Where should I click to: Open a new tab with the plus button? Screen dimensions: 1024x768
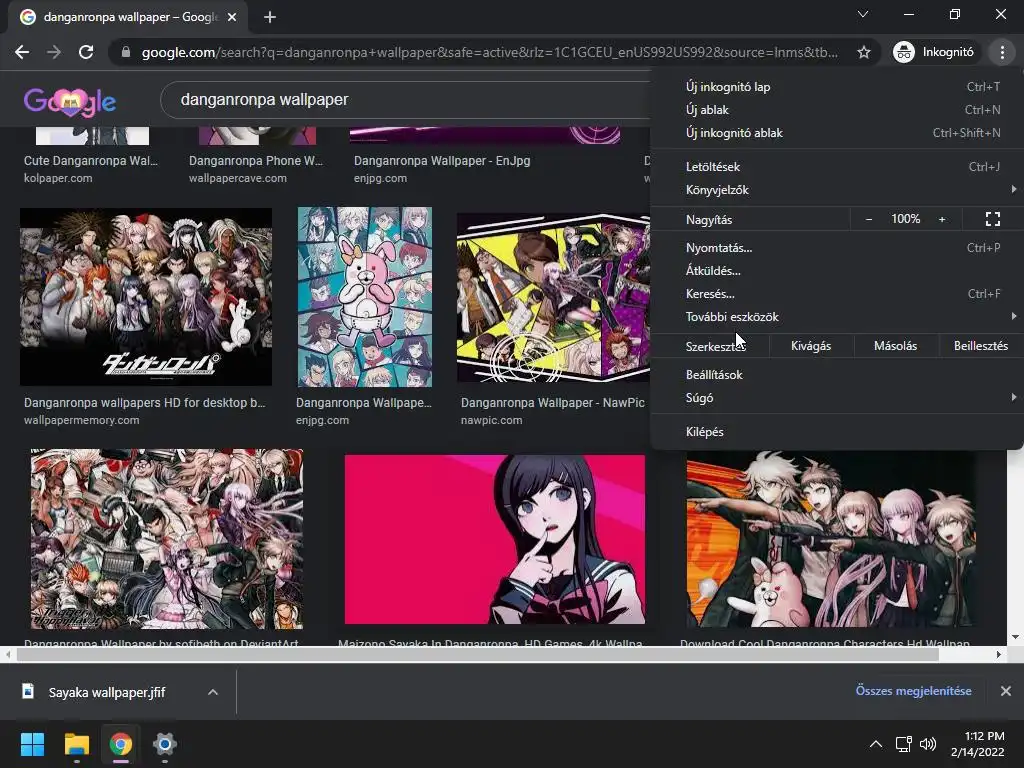pos(270,17)
